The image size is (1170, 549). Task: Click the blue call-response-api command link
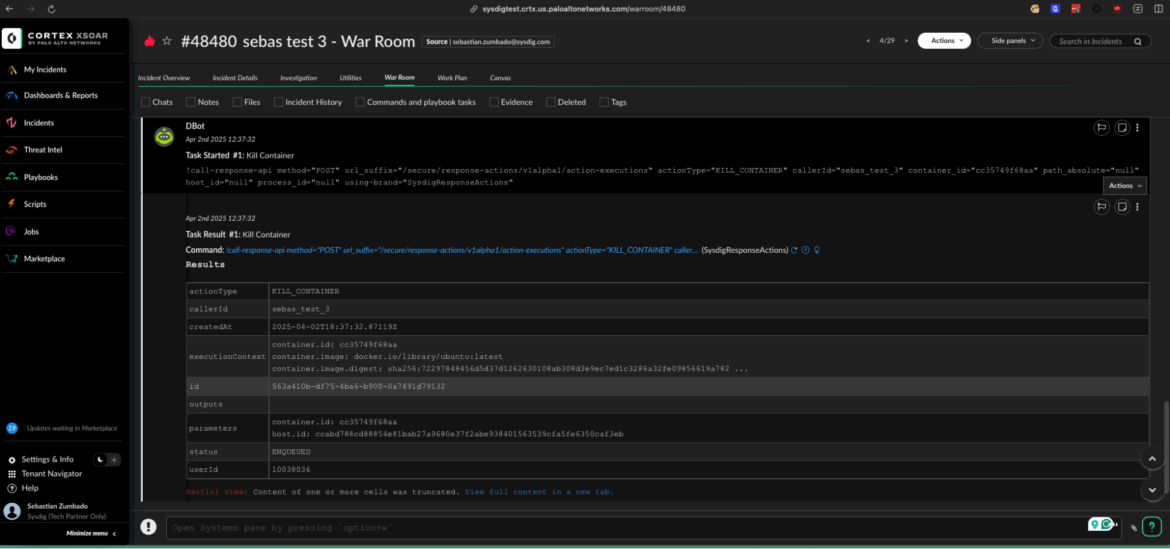(x=462, y=251)
